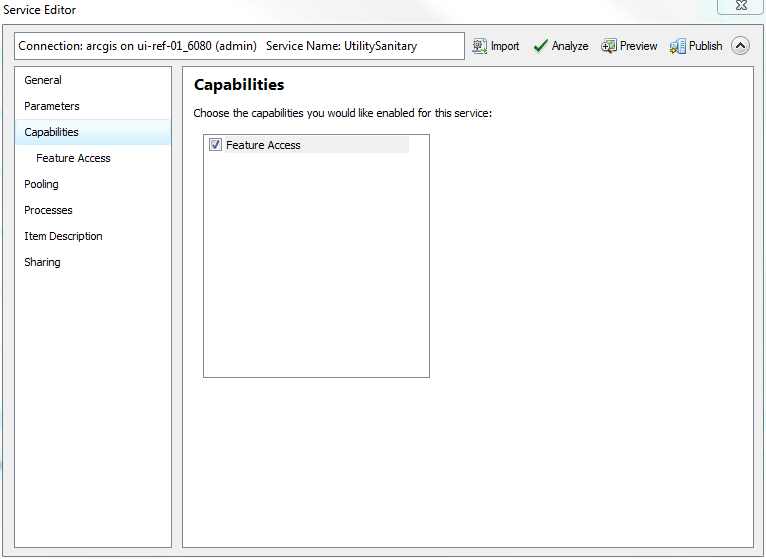Open the Sharing settings page
766x559 pixels.
[x=93, y=262]
